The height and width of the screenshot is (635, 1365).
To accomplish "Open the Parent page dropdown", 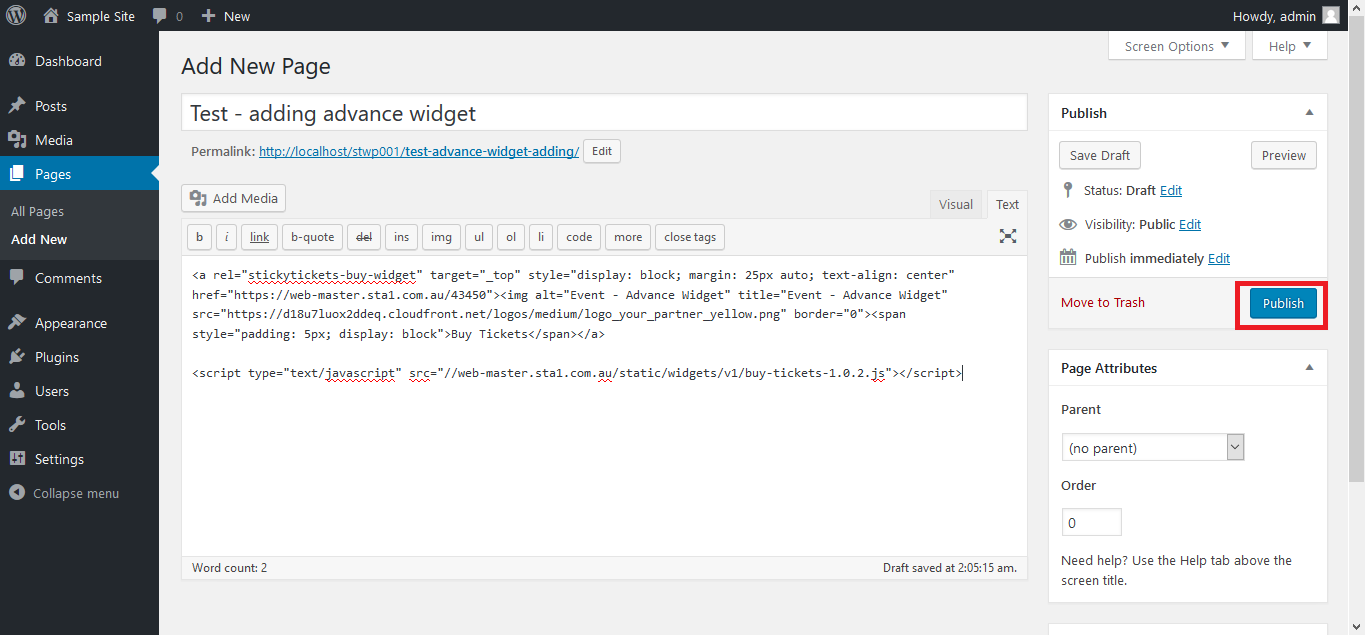I will (1152, 447).
